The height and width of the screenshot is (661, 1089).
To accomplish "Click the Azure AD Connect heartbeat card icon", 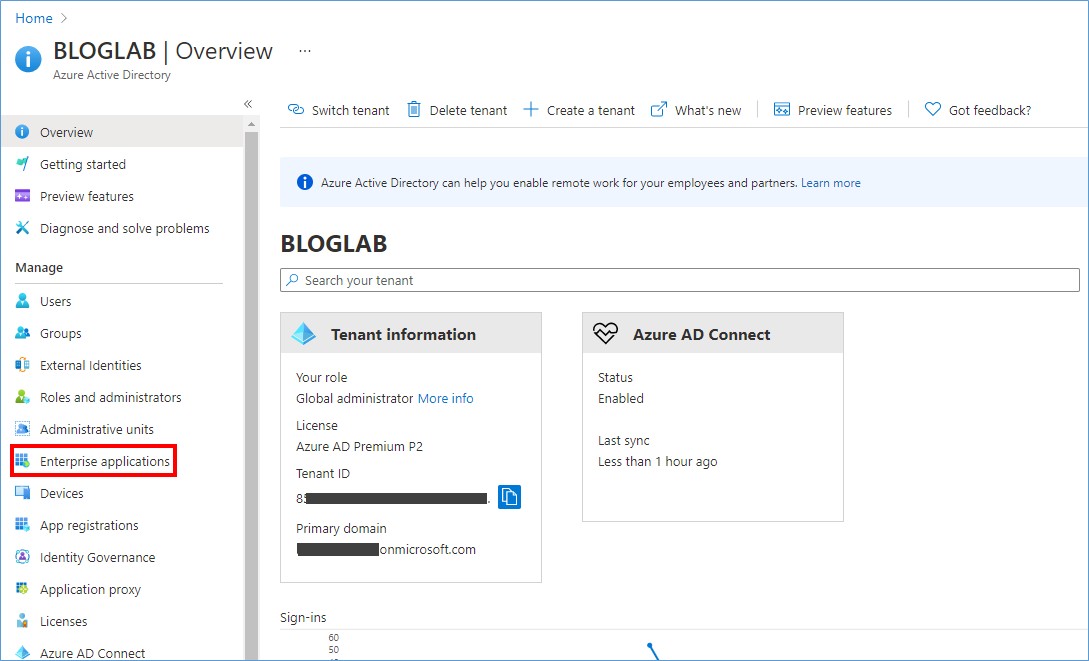I will coord(605,333).
